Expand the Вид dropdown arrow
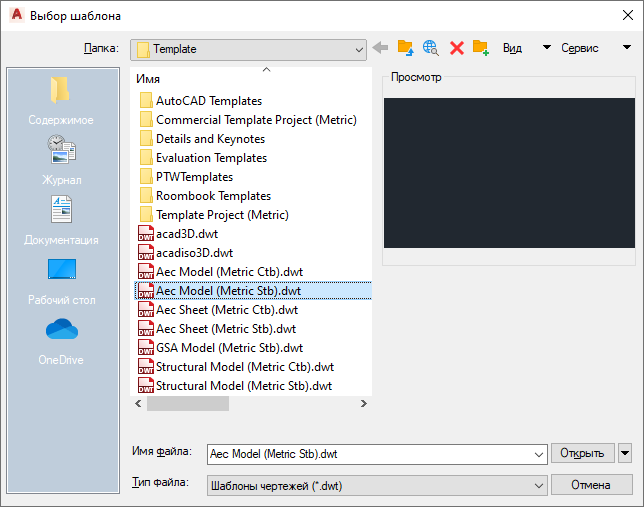Image resolution: width=644 pixels, height=507 pixels. coord(547,47)
